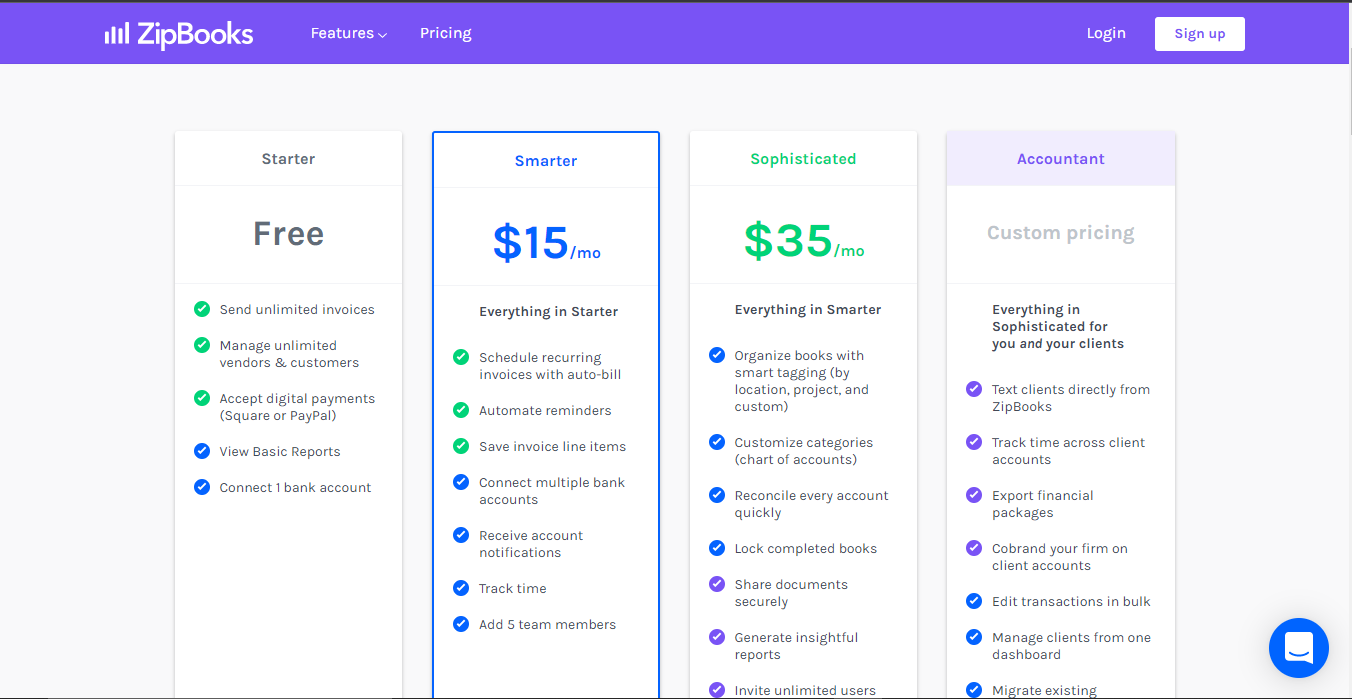The image size is (1352, 699).
Task: Click checkmark beside Edit transactions in bulk
Action: [974, 601]
